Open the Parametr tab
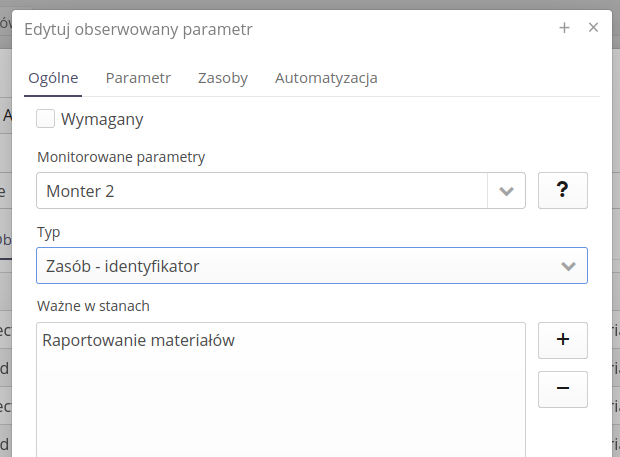The height and width of the screenshot is (457, 620). [x=138, y=78]
